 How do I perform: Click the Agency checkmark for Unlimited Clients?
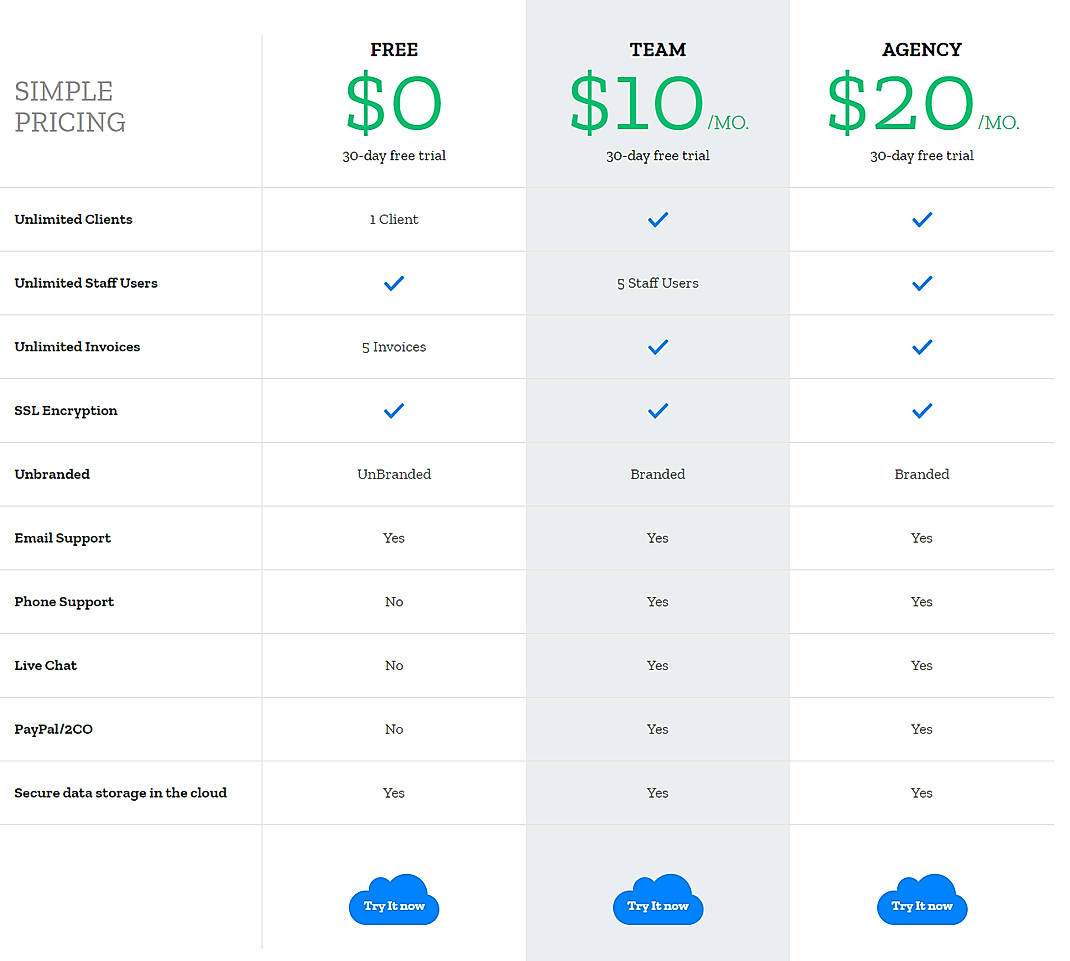click(922, 219)
